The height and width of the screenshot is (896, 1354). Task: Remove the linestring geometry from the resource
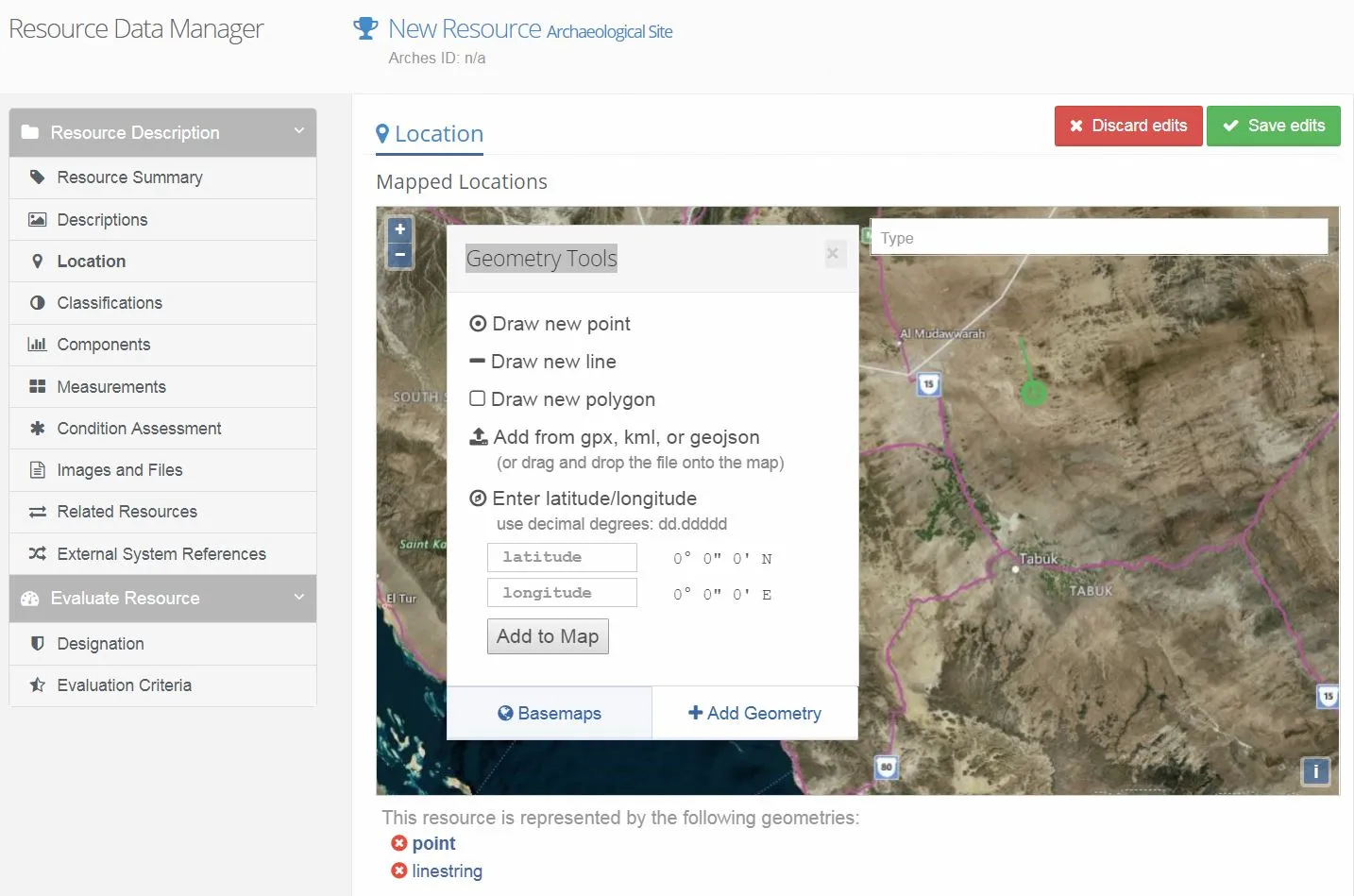tap(398, 871)
